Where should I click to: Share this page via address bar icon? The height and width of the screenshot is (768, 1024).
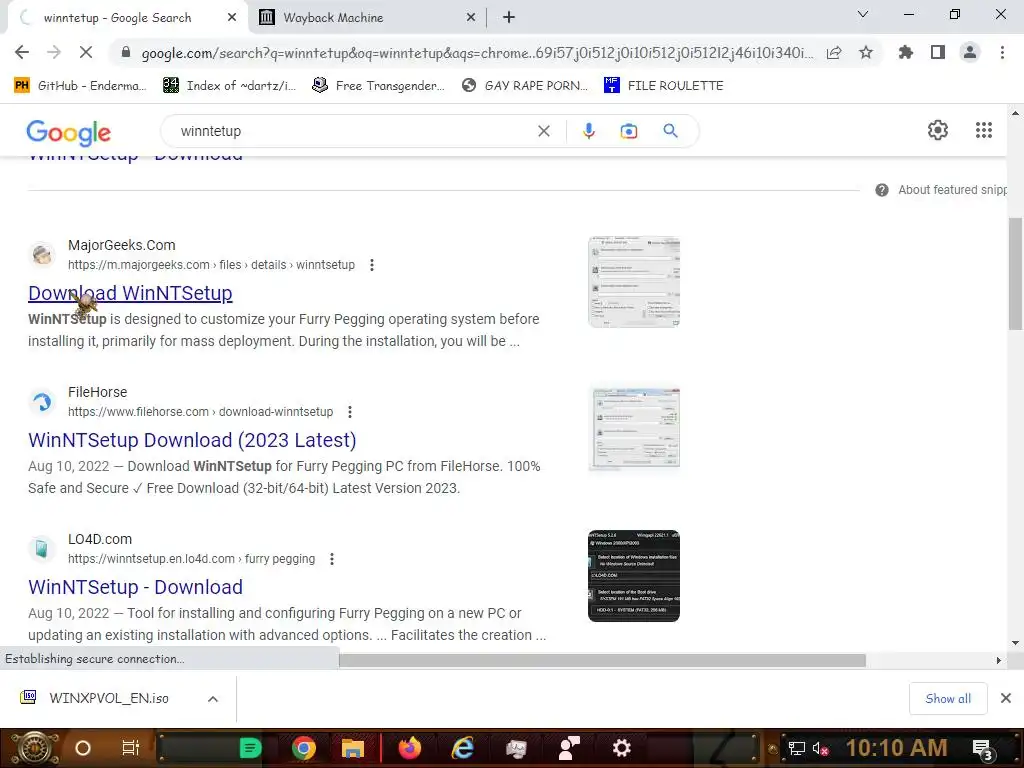[x=834, y=53]
